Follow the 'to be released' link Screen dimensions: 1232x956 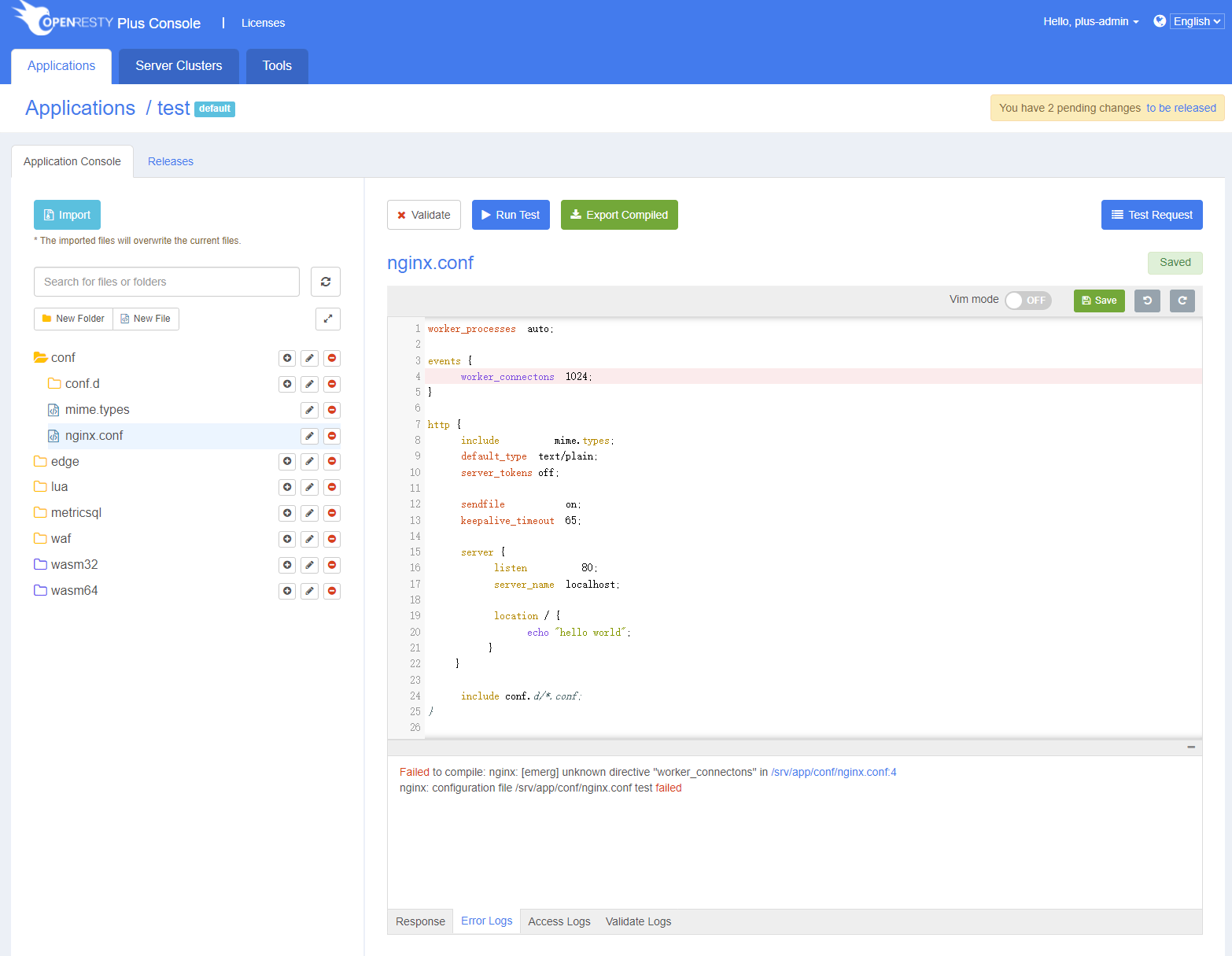click(x=1181, y=108)
